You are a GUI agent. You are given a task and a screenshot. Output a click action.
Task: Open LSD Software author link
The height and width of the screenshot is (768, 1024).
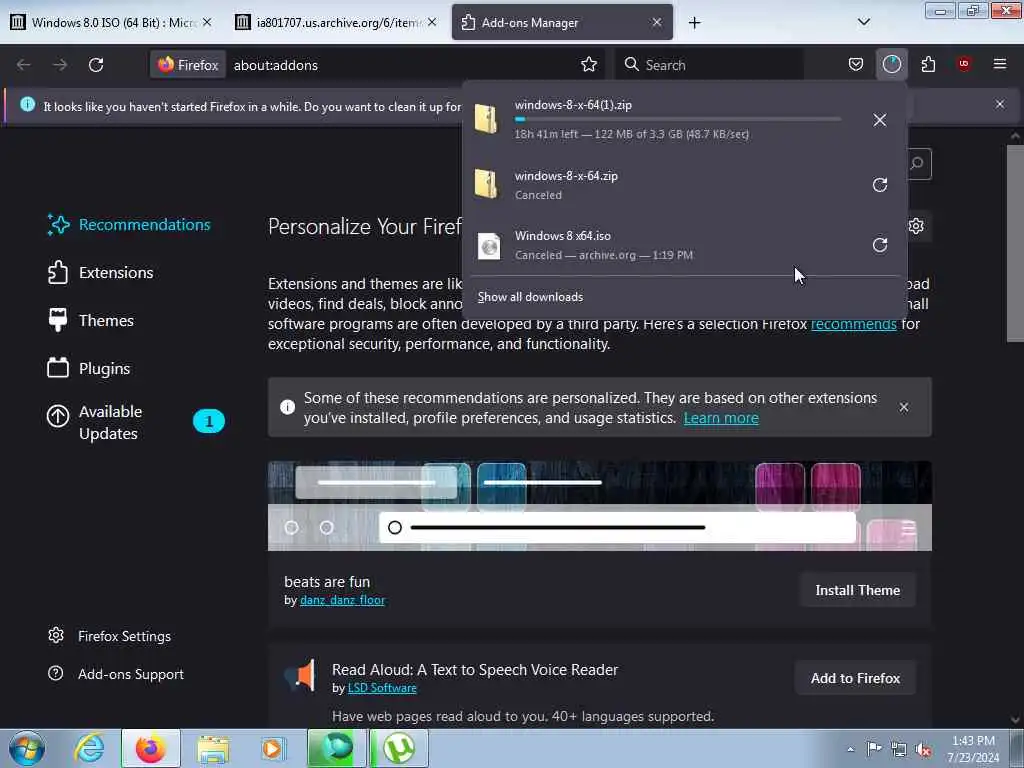point(382,688)
